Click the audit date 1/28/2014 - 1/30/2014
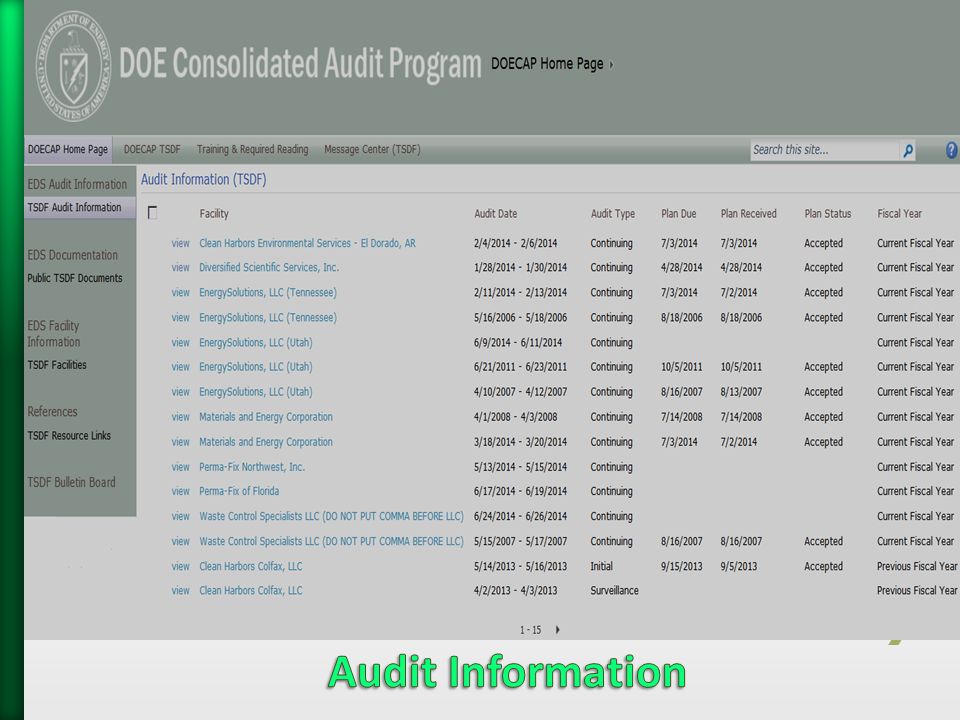The image size is (960, 720). (520, 268)
